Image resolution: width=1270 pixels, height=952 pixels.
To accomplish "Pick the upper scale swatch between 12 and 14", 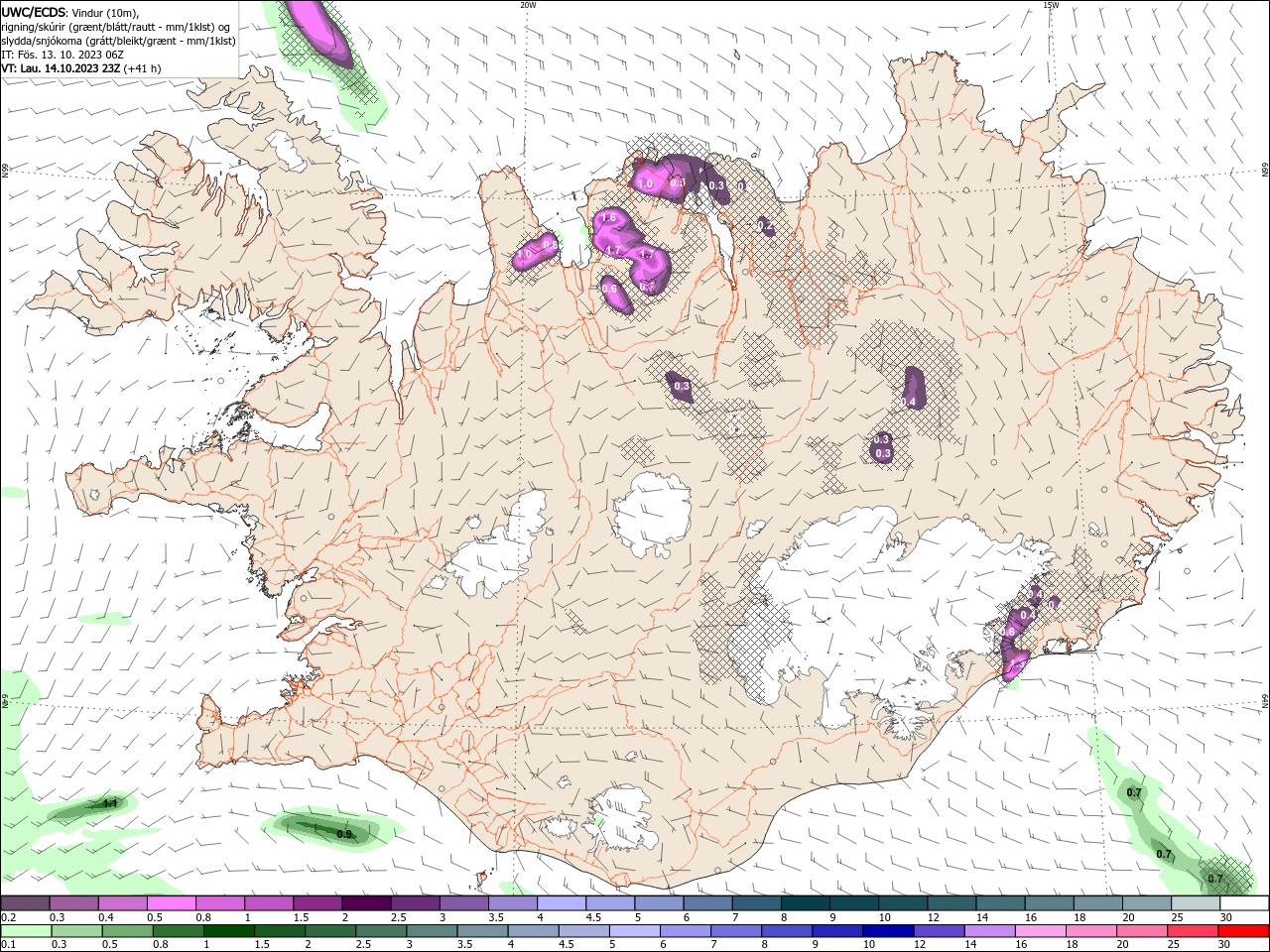I will (x=952, y=903).
